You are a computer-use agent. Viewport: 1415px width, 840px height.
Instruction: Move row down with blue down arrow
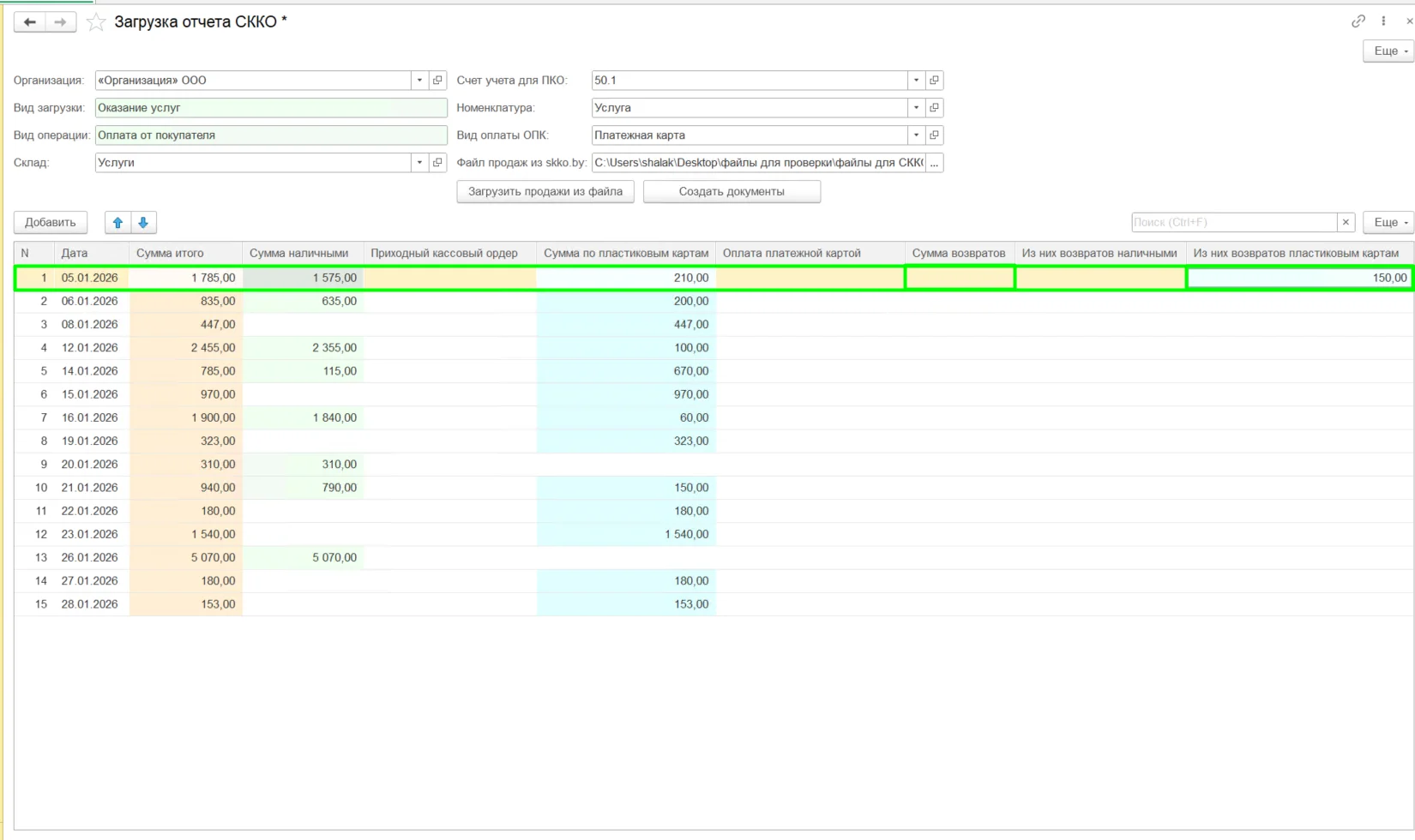[x=143, y=223]
